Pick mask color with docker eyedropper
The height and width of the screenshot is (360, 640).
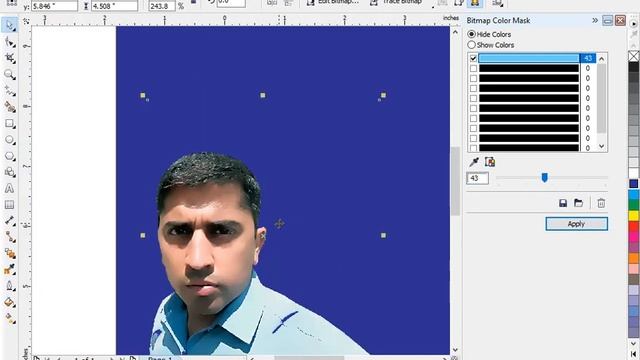474,162
